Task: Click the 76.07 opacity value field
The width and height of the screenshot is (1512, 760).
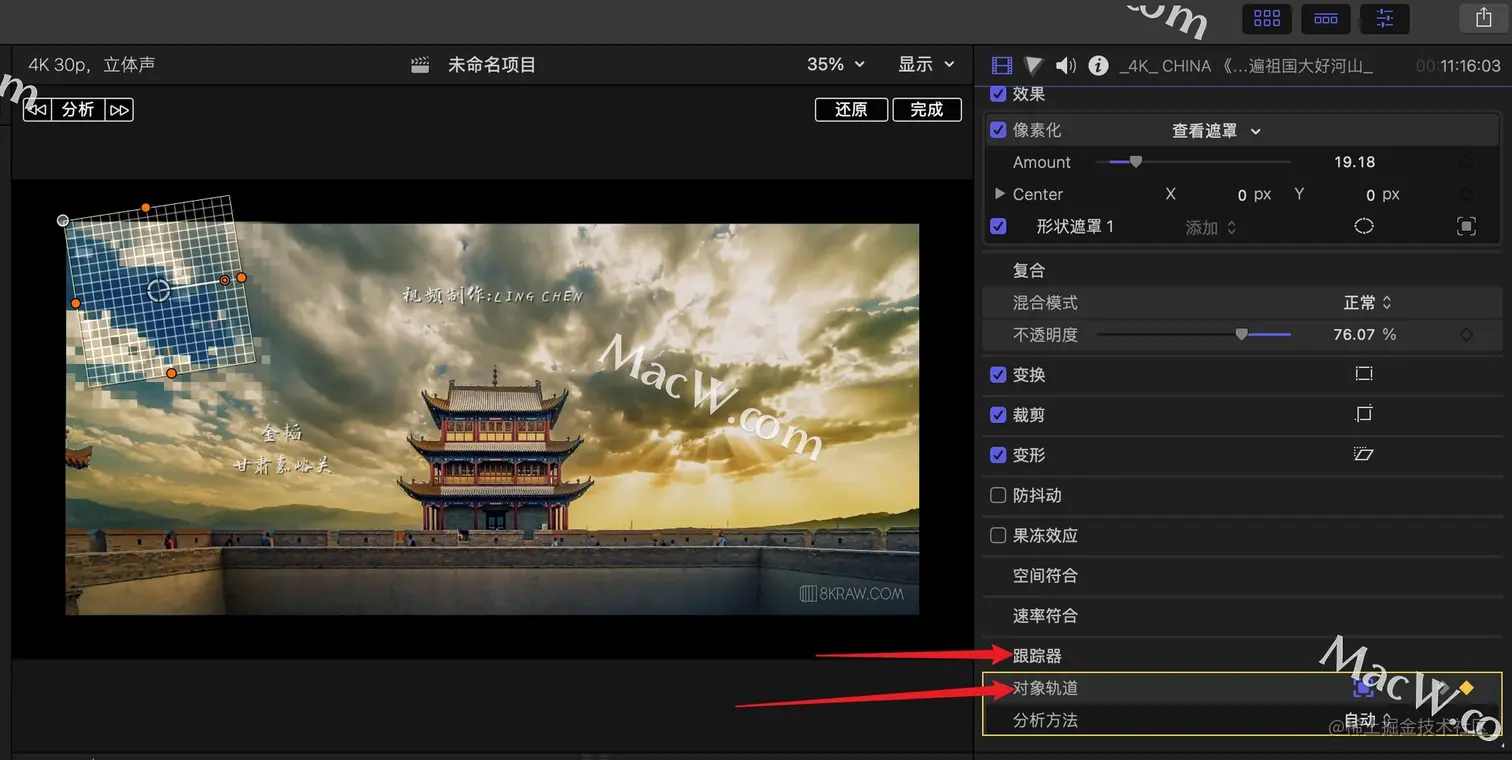Action: [1354, 334]
